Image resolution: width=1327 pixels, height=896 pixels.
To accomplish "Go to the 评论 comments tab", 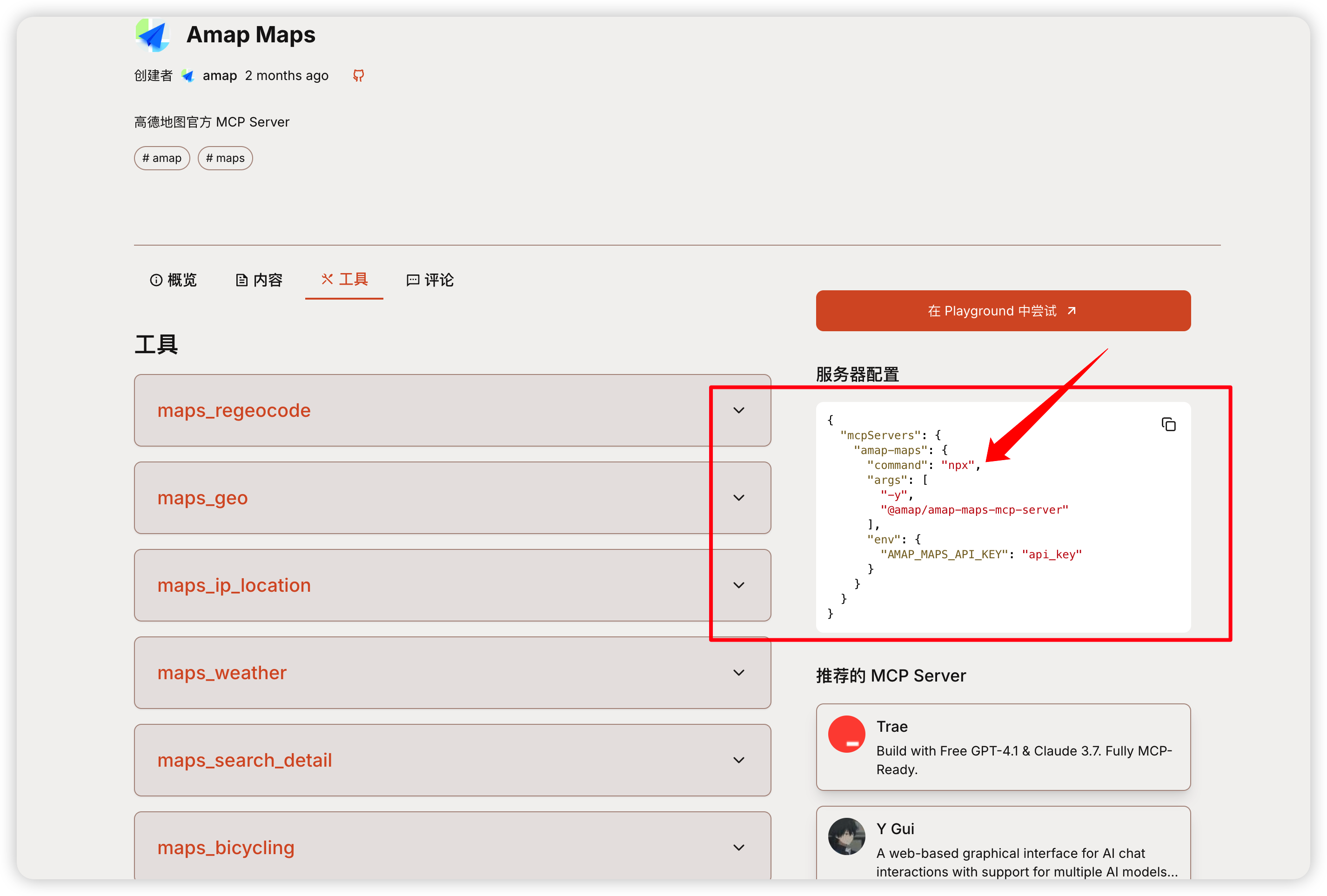I will point(430,280).
